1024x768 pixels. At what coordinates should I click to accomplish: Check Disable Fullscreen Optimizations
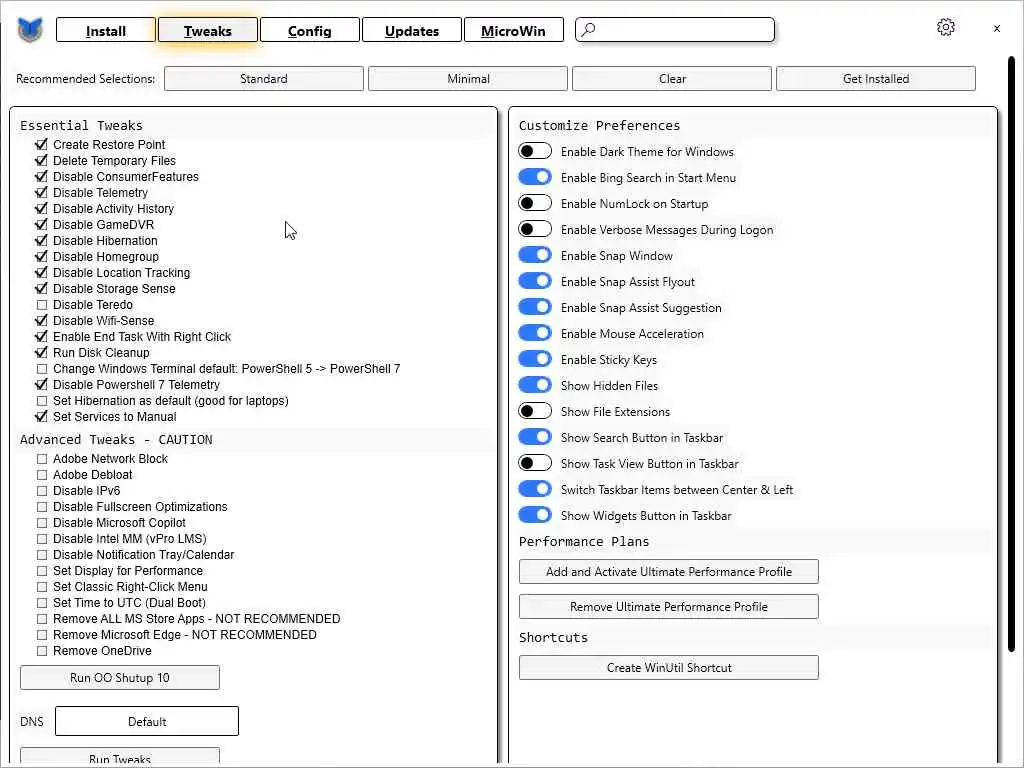click(42, 507)
